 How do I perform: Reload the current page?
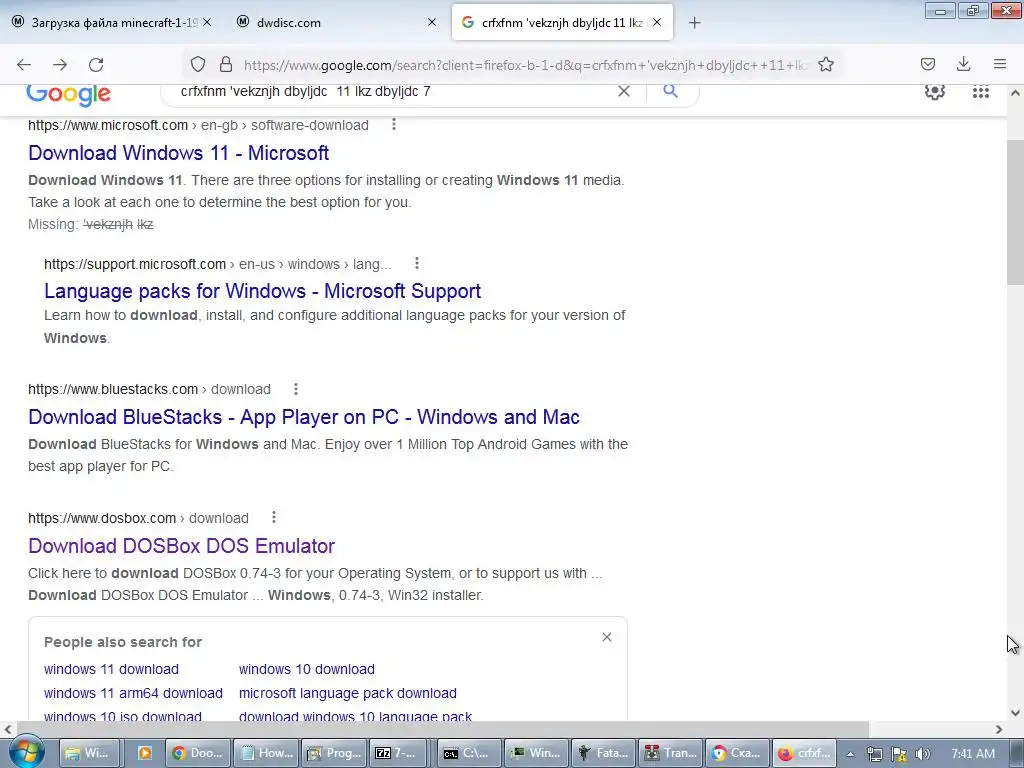click(96, 65)
